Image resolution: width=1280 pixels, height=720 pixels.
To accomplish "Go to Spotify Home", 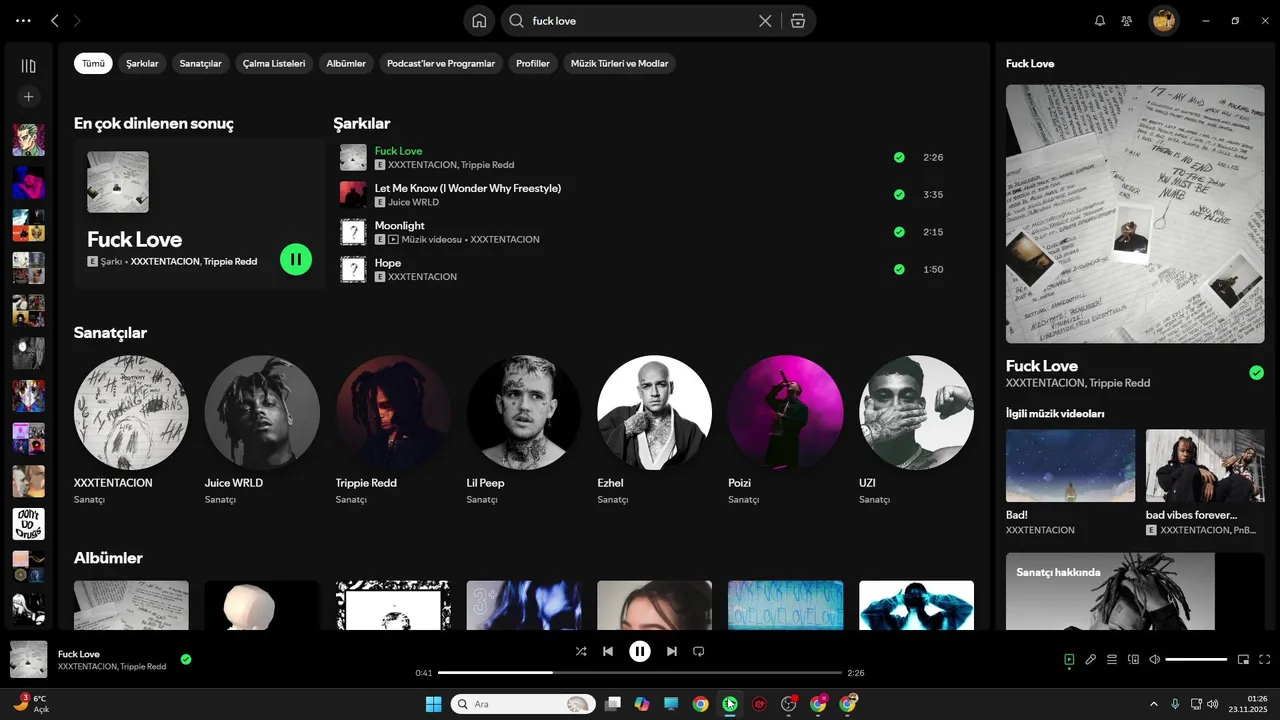I will coord(480,20).
